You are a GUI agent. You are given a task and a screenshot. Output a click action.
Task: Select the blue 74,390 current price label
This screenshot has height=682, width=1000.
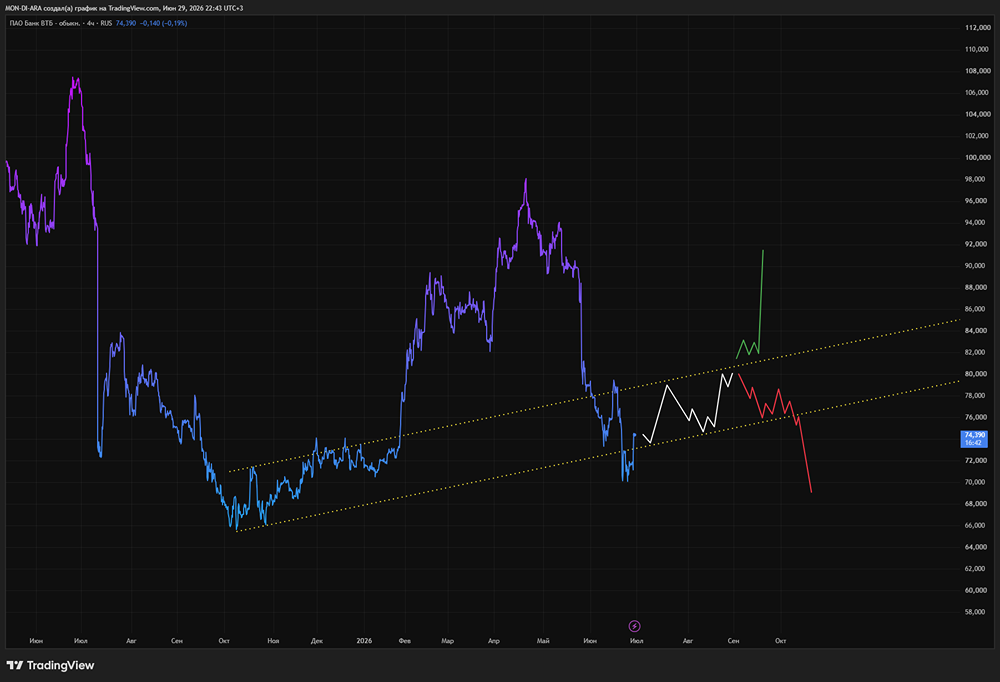(974, 438)
